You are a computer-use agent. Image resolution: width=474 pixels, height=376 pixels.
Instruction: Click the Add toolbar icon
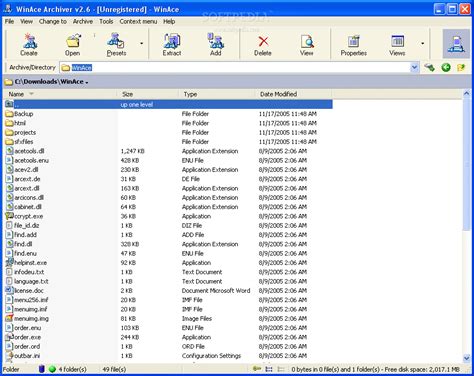point(216,45)
